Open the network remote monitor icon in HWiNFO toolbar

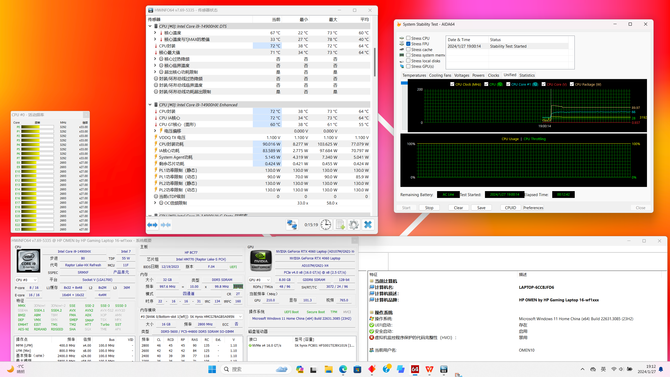coord(292,224)
